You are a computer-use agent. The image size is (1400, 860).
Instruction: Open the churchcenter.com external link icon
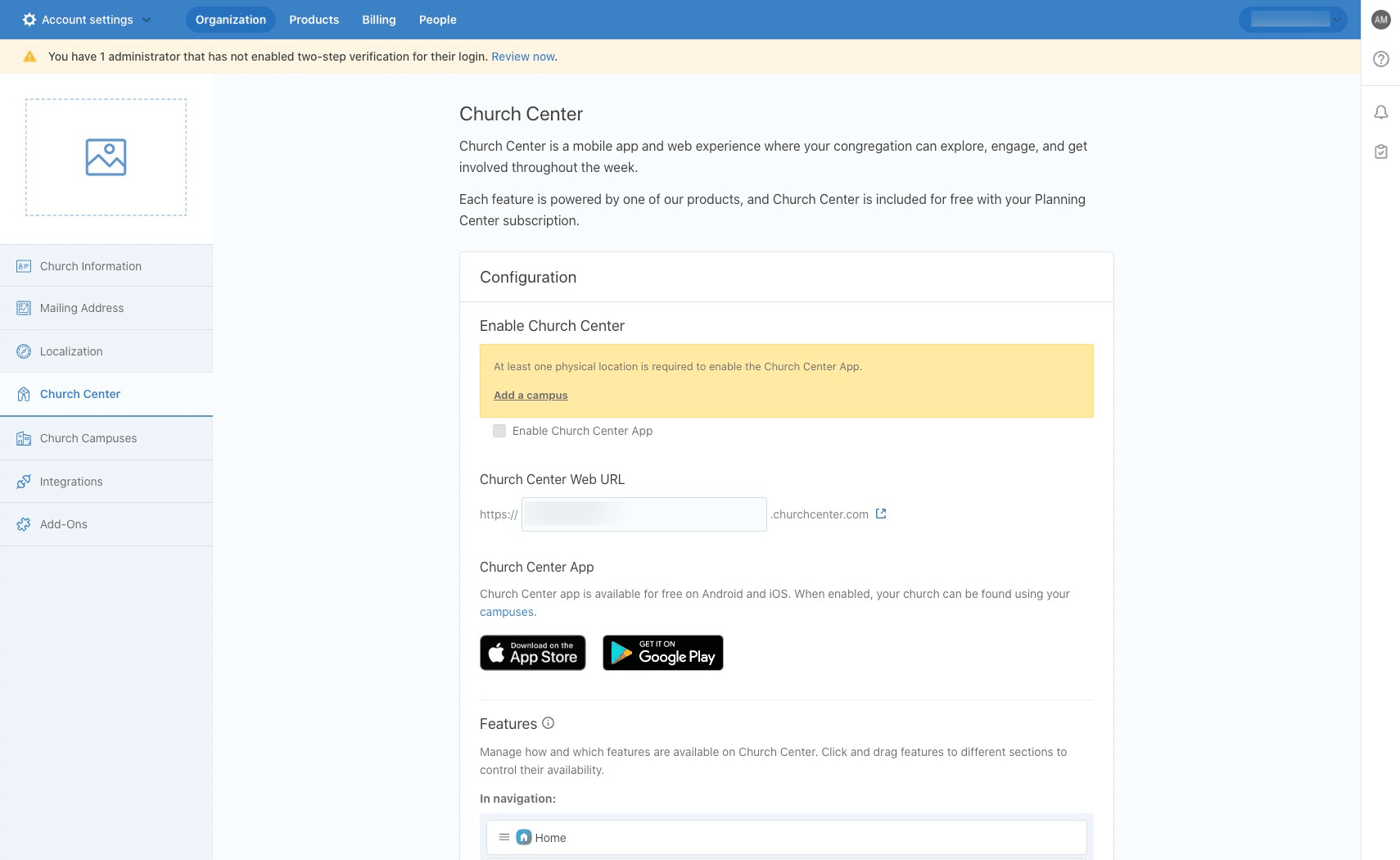(x=881, y=514)
